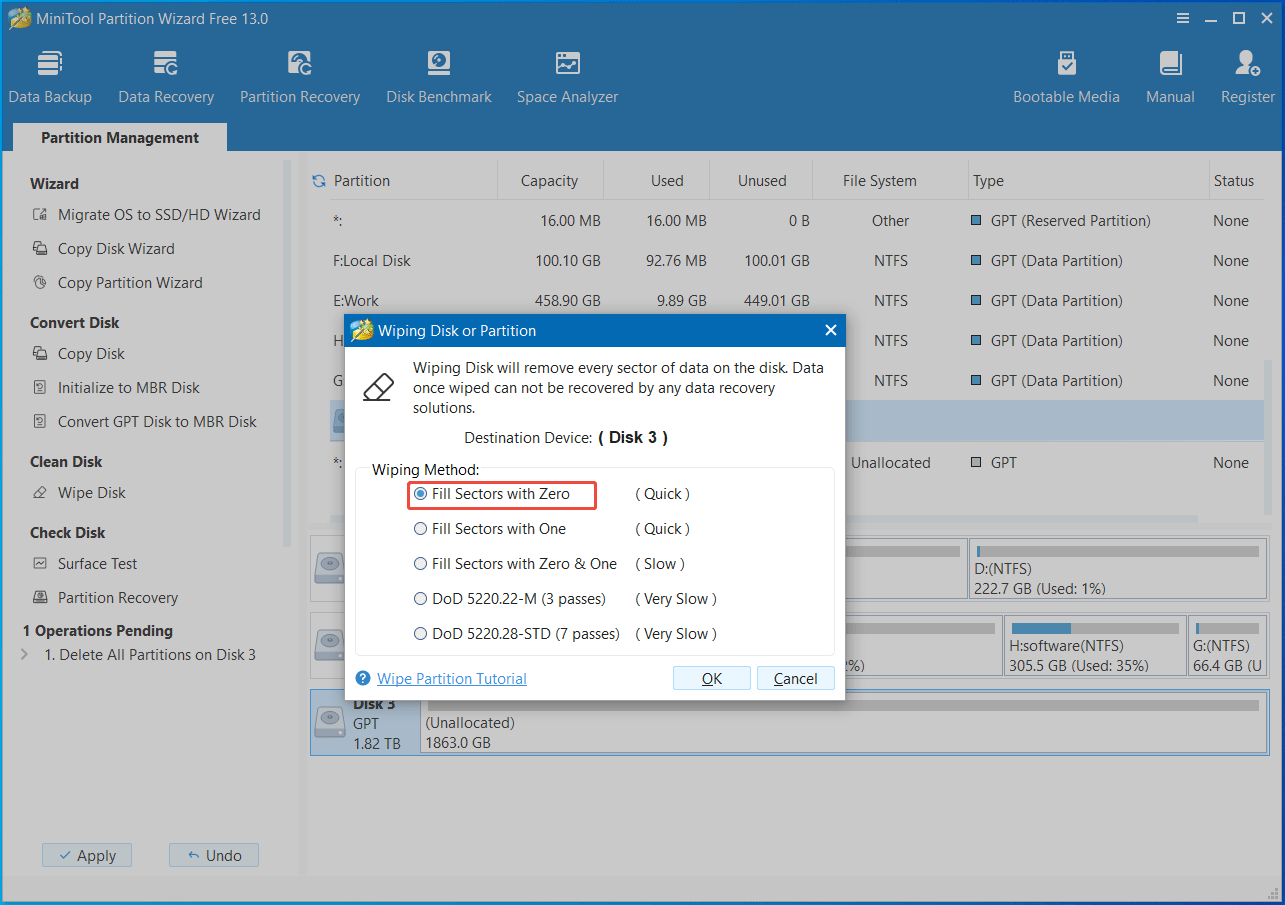Open the Wipe Partition Tutorial link

tap(451, 678)
